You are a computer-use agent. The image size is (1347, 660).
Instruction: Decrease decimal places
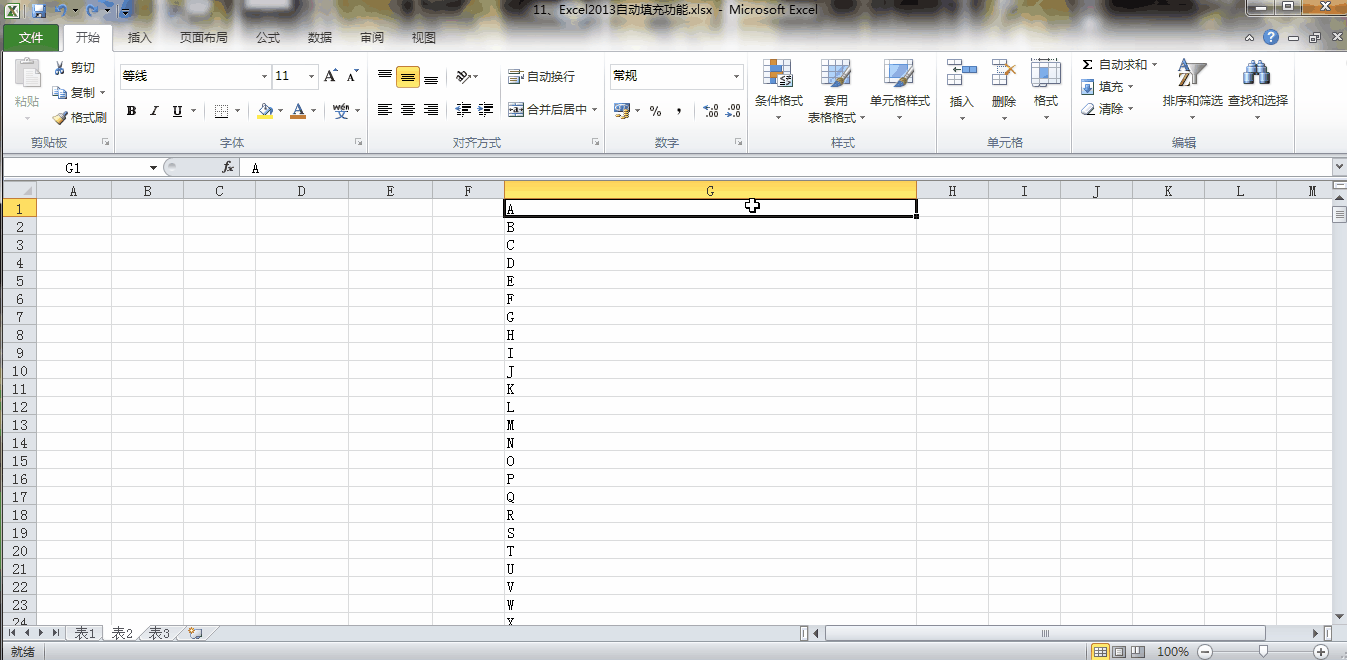[x=734, y=111]
